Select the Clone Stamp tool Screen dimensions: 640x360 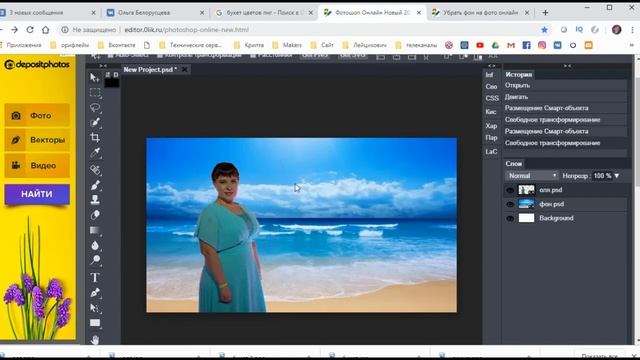pos(95,200)
